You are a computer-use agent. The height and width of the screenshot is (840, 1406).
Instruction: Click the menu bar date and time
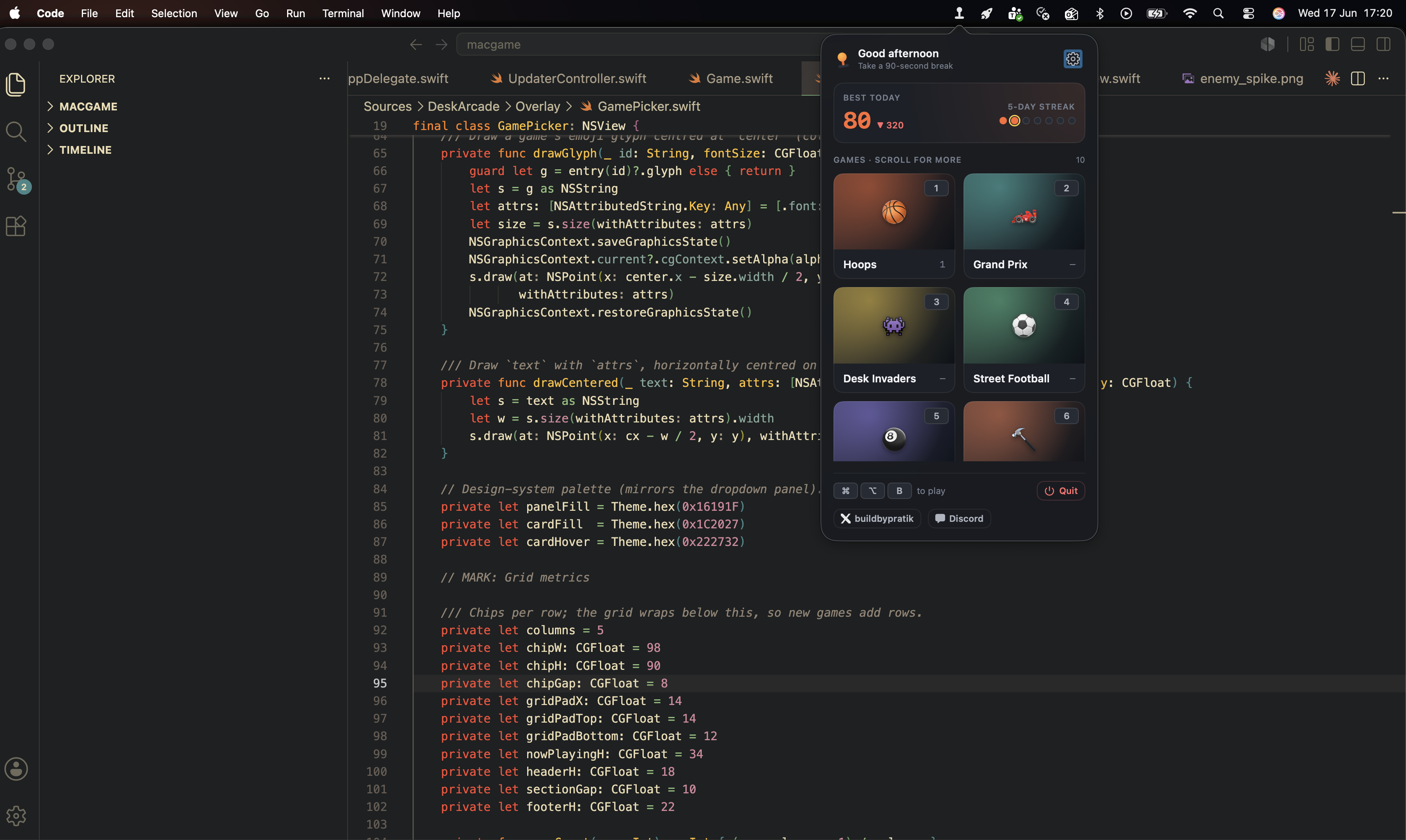click(1345, 13)
